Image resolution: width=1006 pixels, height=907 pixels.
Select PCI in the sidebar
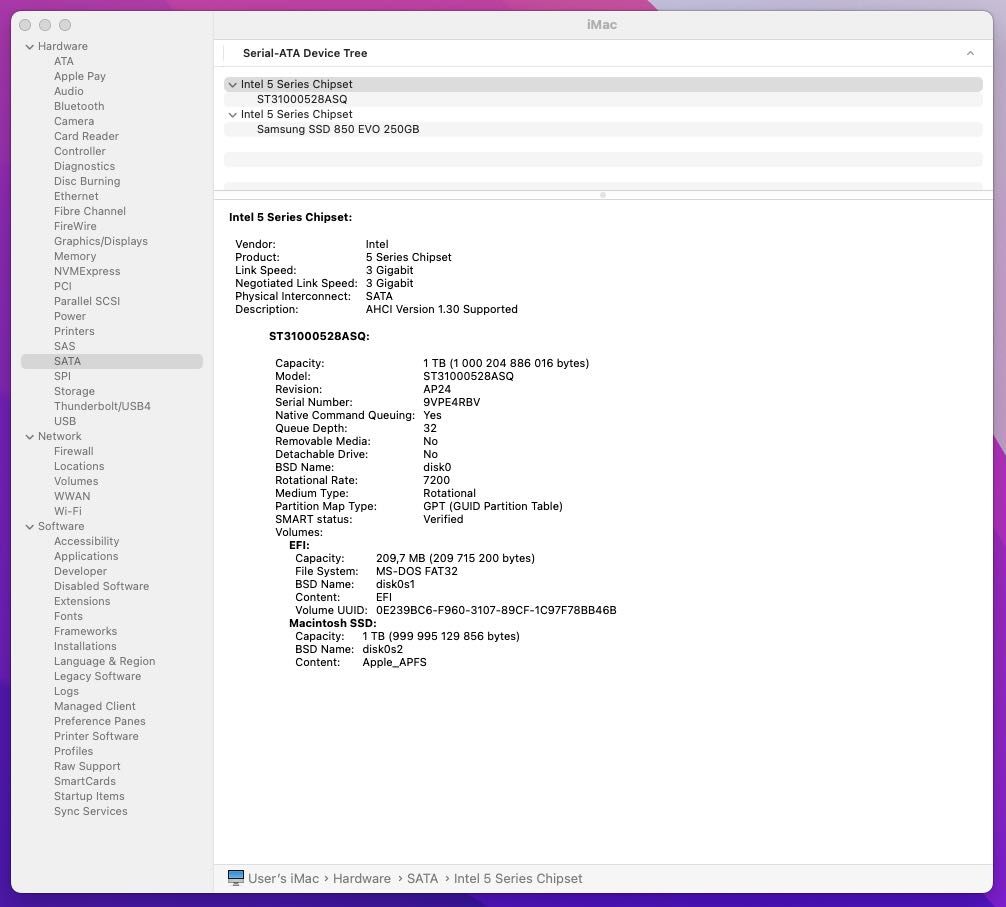click(62, 286)
